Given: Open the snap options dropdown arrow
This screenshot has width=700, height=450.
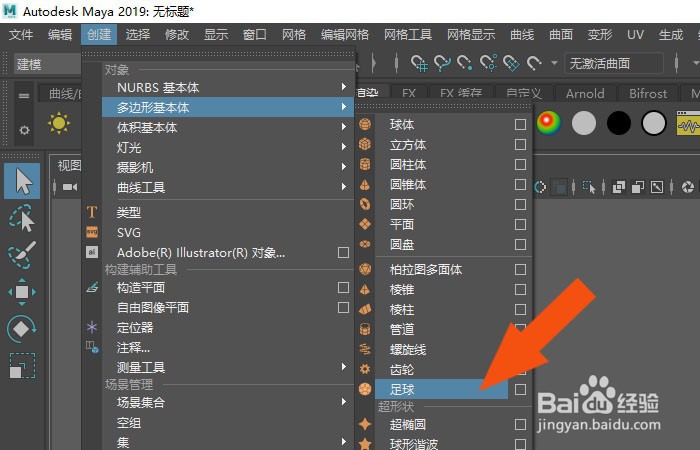Looking at the screenshot, I should coord(554,63).
